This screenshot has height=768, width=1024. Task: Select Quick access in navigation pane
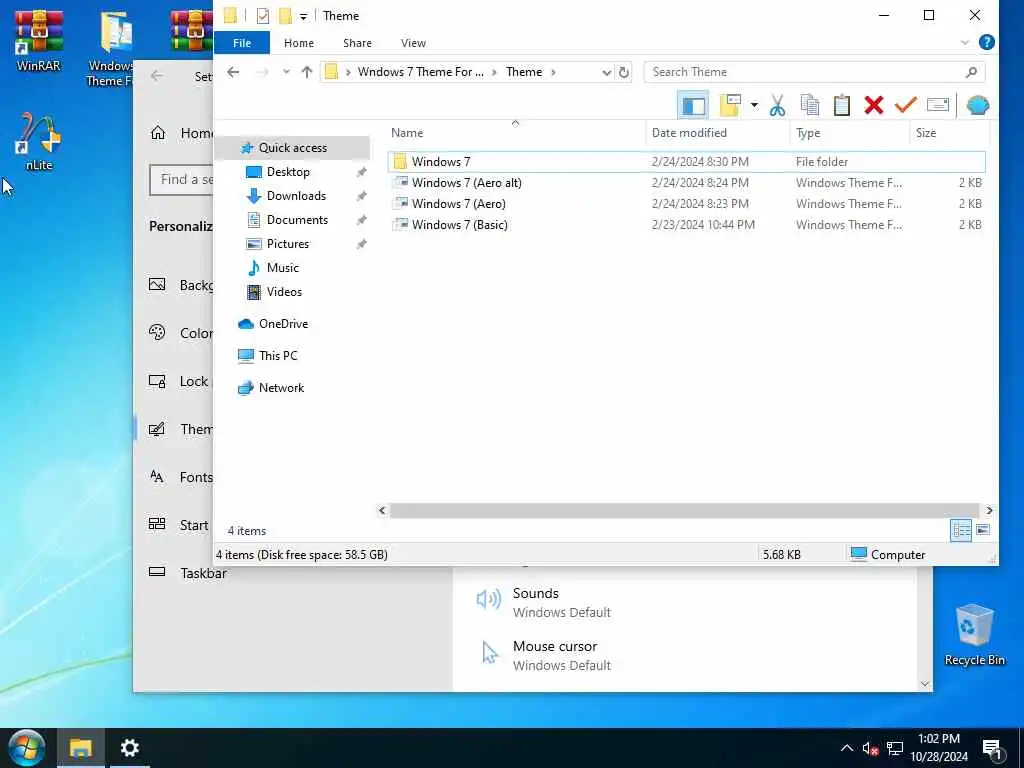[292, 148]
